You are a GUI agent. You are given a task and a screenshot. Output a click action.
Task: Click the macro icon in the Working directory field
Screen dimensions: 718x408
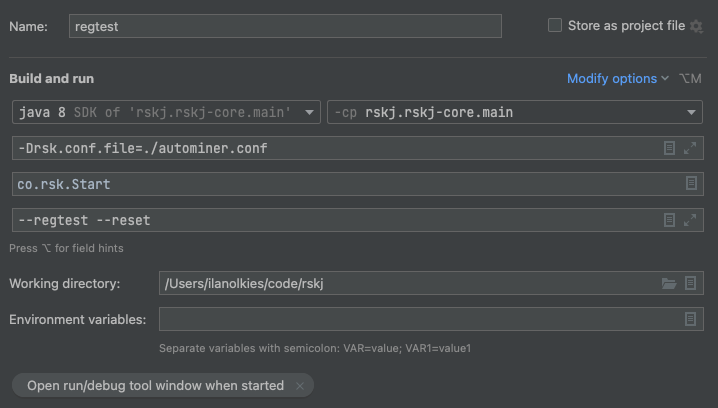click(690, 284)
